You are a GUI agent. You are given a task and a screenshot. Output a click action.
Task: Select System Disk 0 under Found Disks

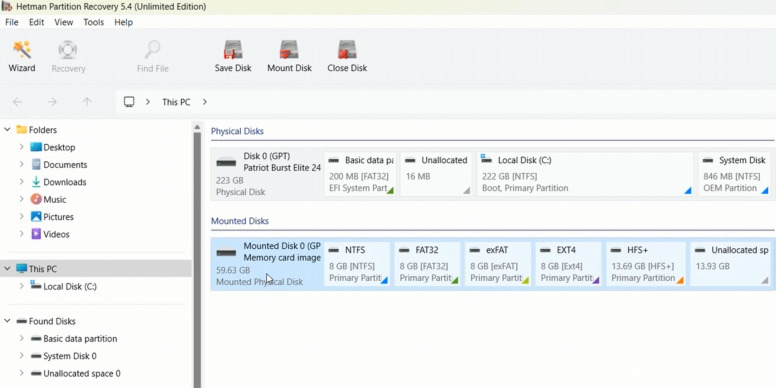[63, 356]
